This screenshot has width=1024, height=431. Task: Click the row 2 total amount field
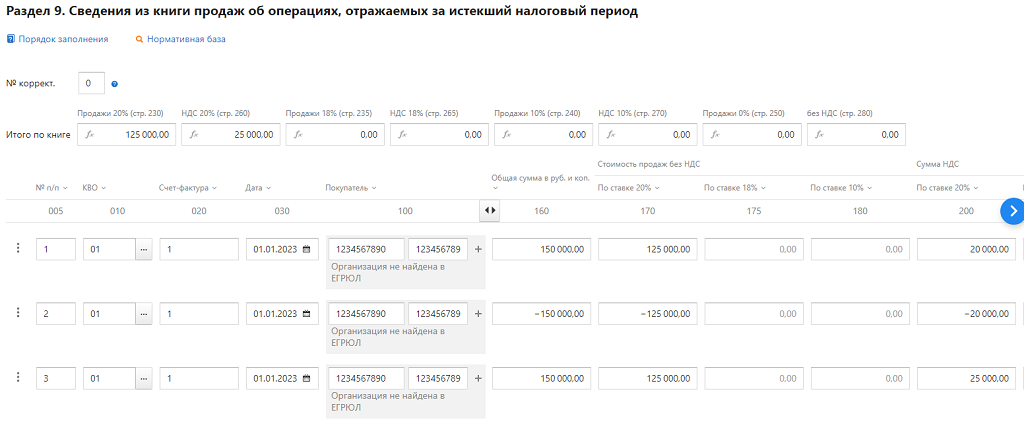[x=541, y=314]
